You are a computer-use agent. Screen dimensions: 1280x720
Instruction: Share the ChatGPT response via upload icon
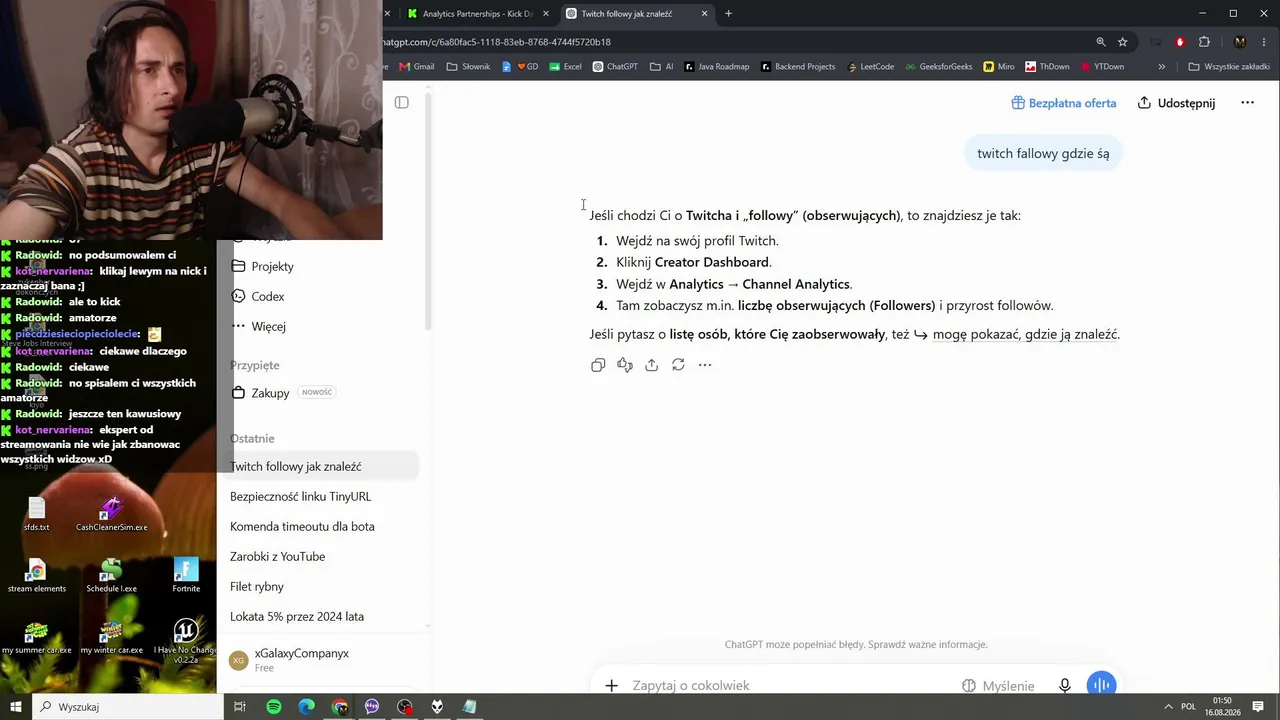click(652, 365)
